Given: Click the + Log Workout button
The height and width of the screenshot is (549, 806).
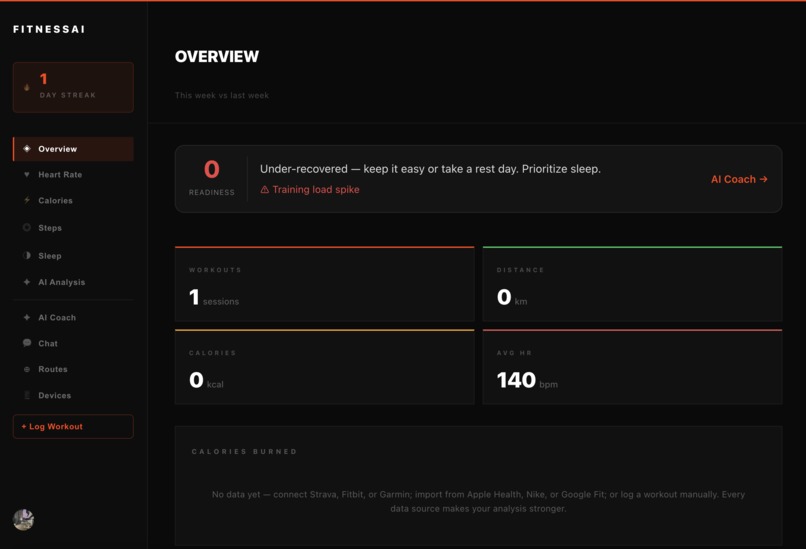Looking at the screenshot, I should (73, 427).
